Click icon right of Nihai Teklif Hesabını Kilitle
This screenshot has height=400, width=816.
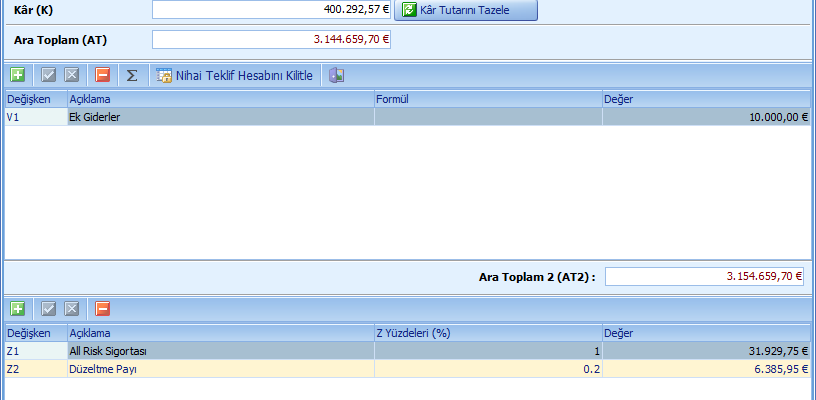coord(337,75)
